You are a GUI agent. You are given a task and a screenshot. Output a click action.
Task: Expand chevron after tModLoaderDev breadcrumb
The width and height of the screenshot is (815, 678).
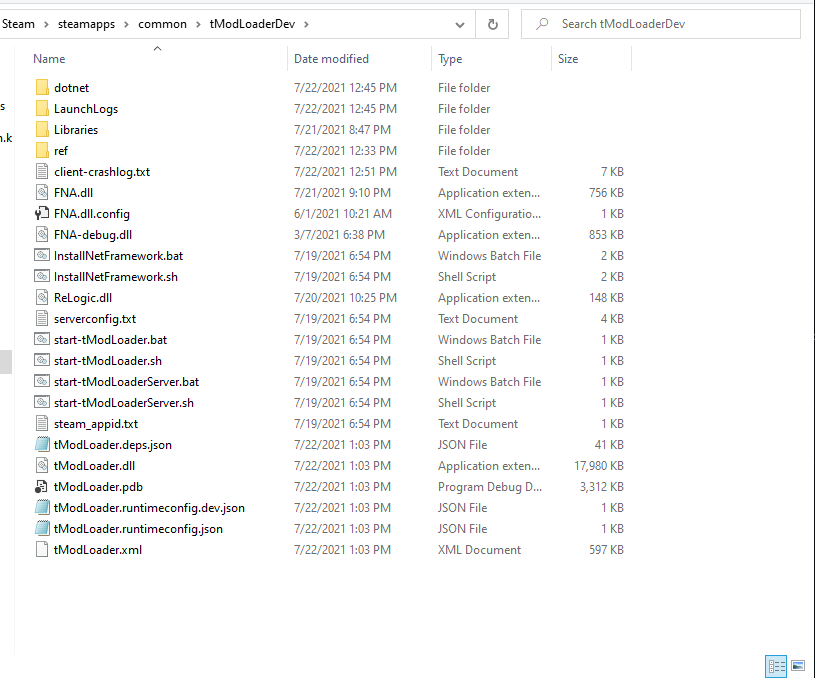pos(306,24)
